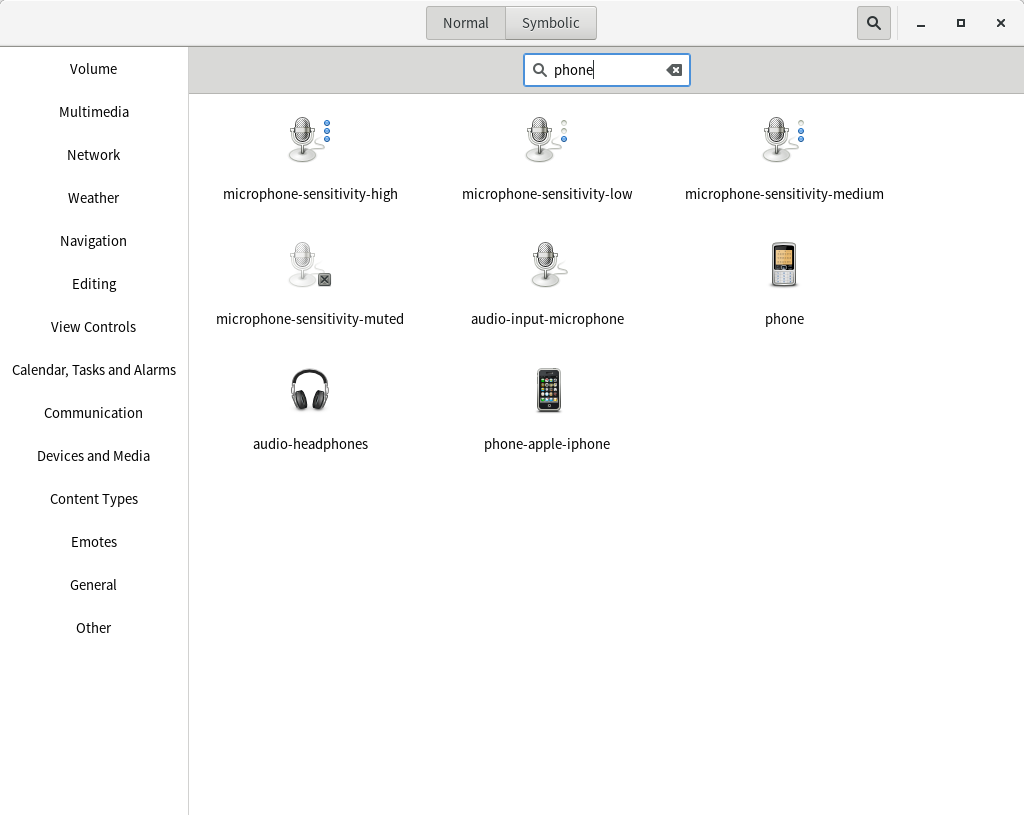This screenshot has height=815, width=1024.
Task: Switch to Symbolic icon style
Action: click(551, 23)
